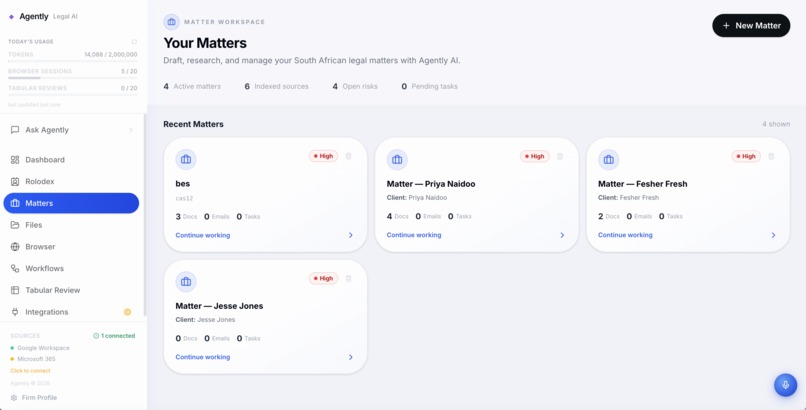
Task: Click the chevron on Fesher Fresh card
Action: point(773,235)
